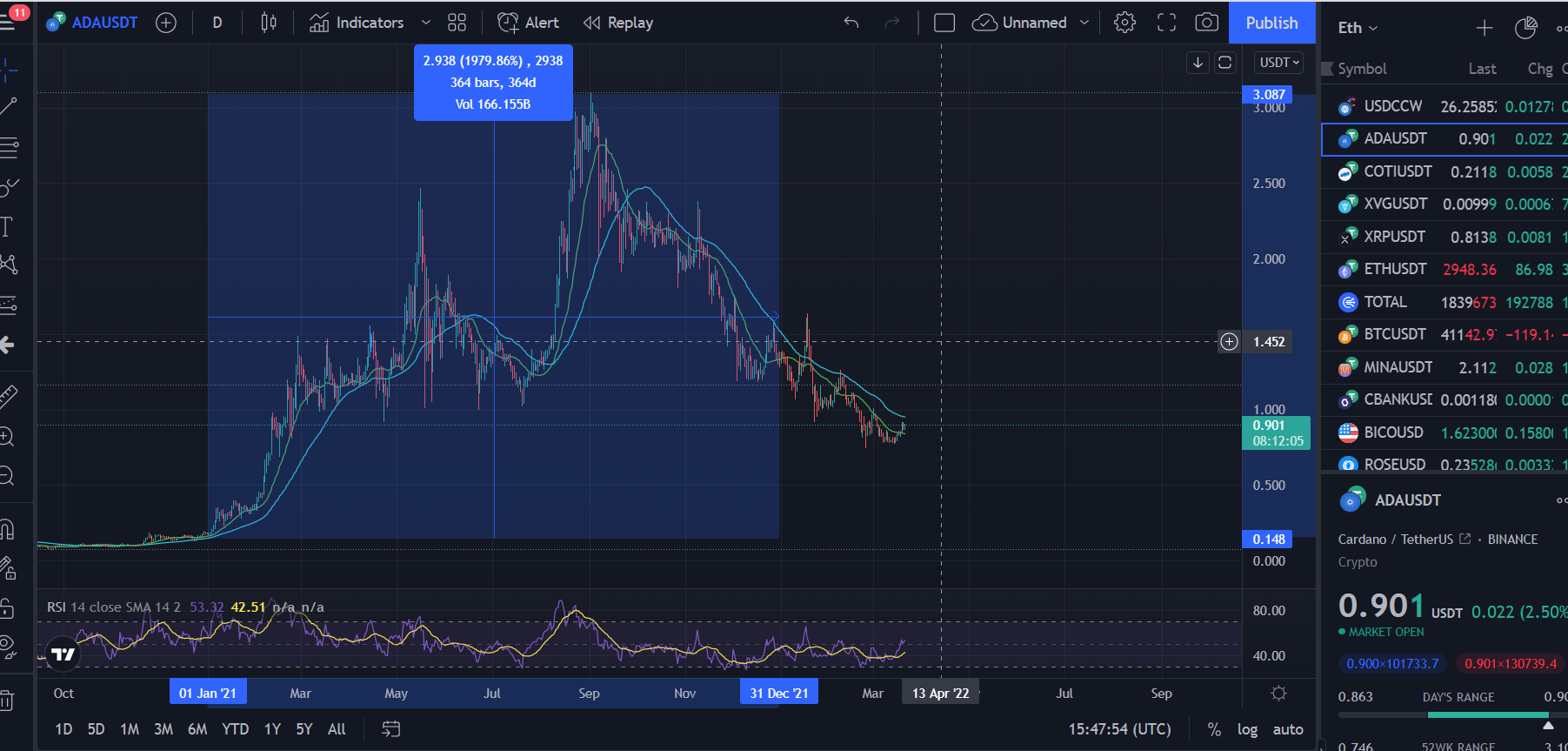
Task: Select the trend line tool
Action: 9,107
